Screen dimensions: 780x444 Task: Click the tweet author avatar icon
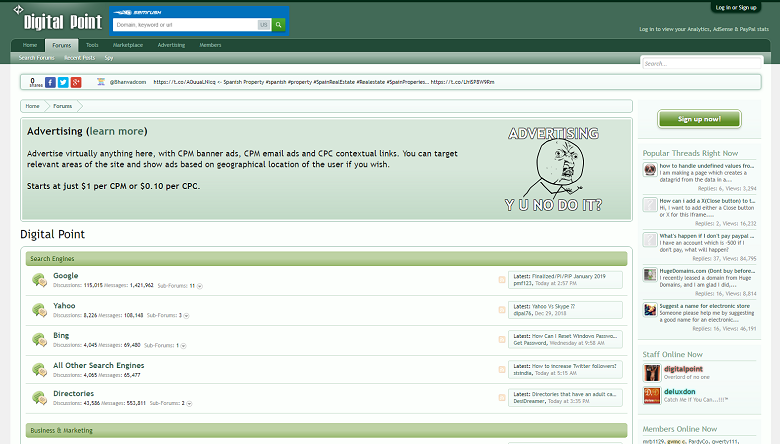coord(101,82)
